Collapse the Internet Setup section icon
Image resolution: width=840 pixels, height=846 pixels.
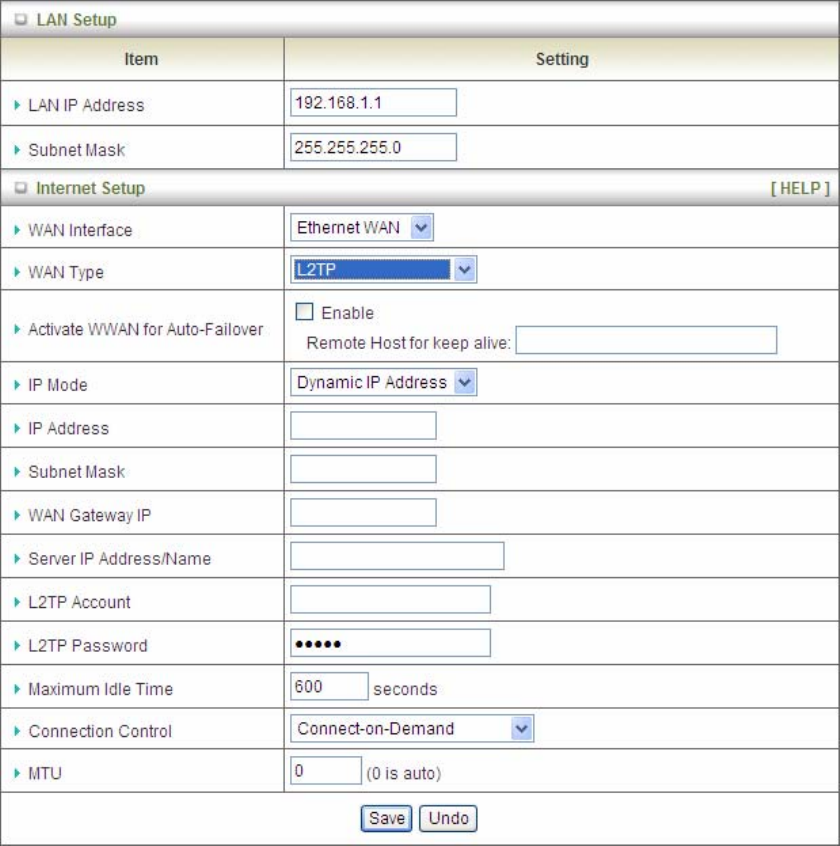22,188
